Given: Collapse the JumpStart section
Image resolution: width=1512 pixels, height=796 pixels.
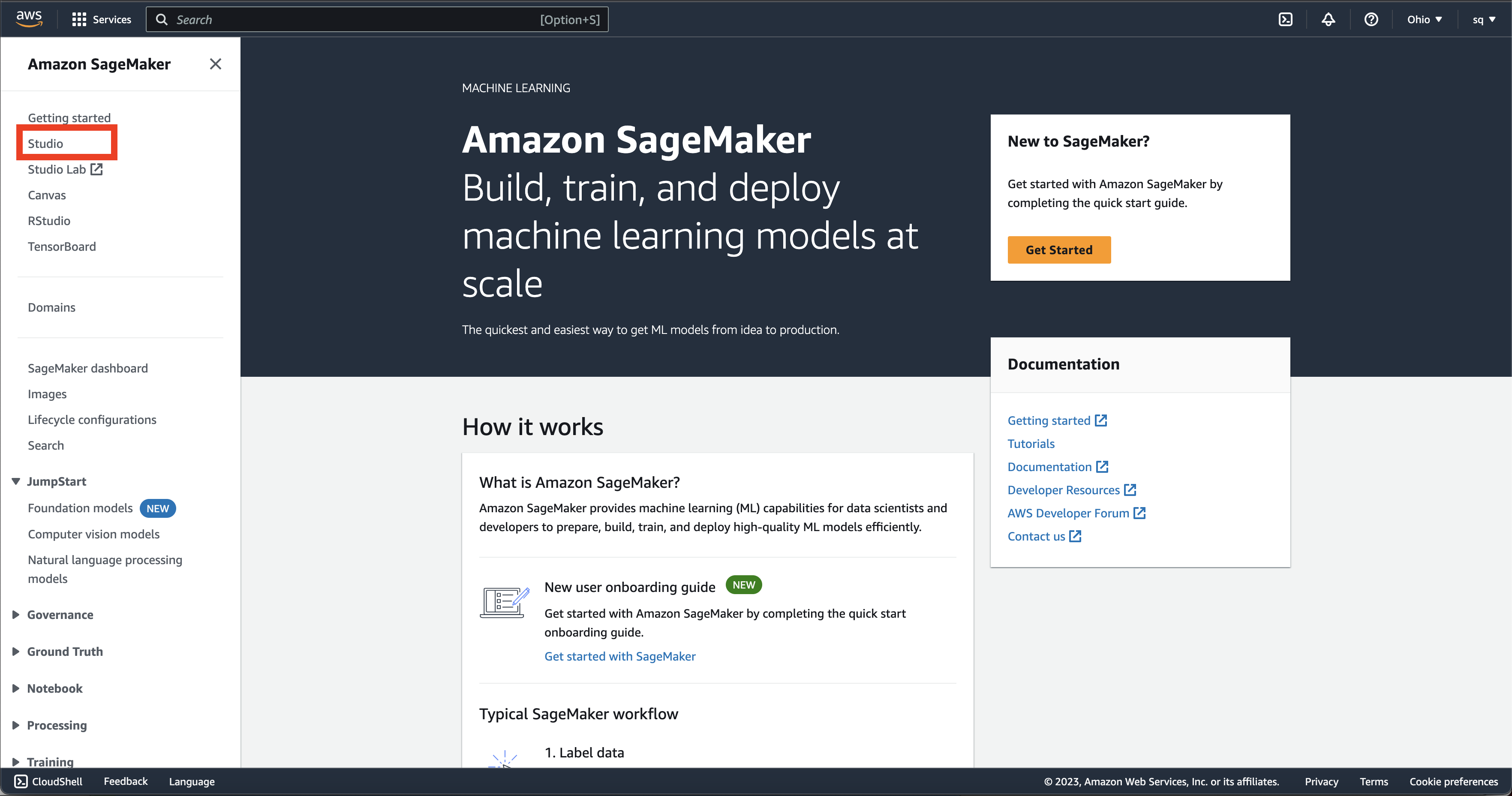Looking at the screenshot, I should point(16,481).
